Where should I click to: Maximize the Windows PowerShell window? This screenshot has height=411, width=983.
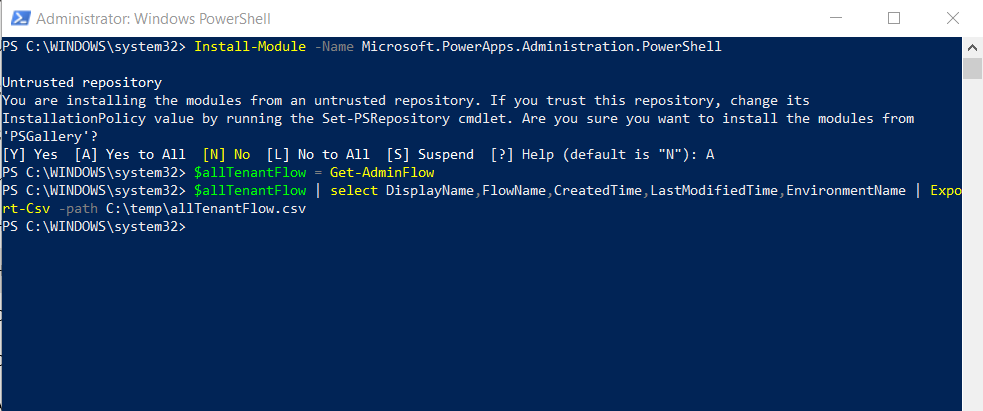pyautogui.click(x=894, y=19)
